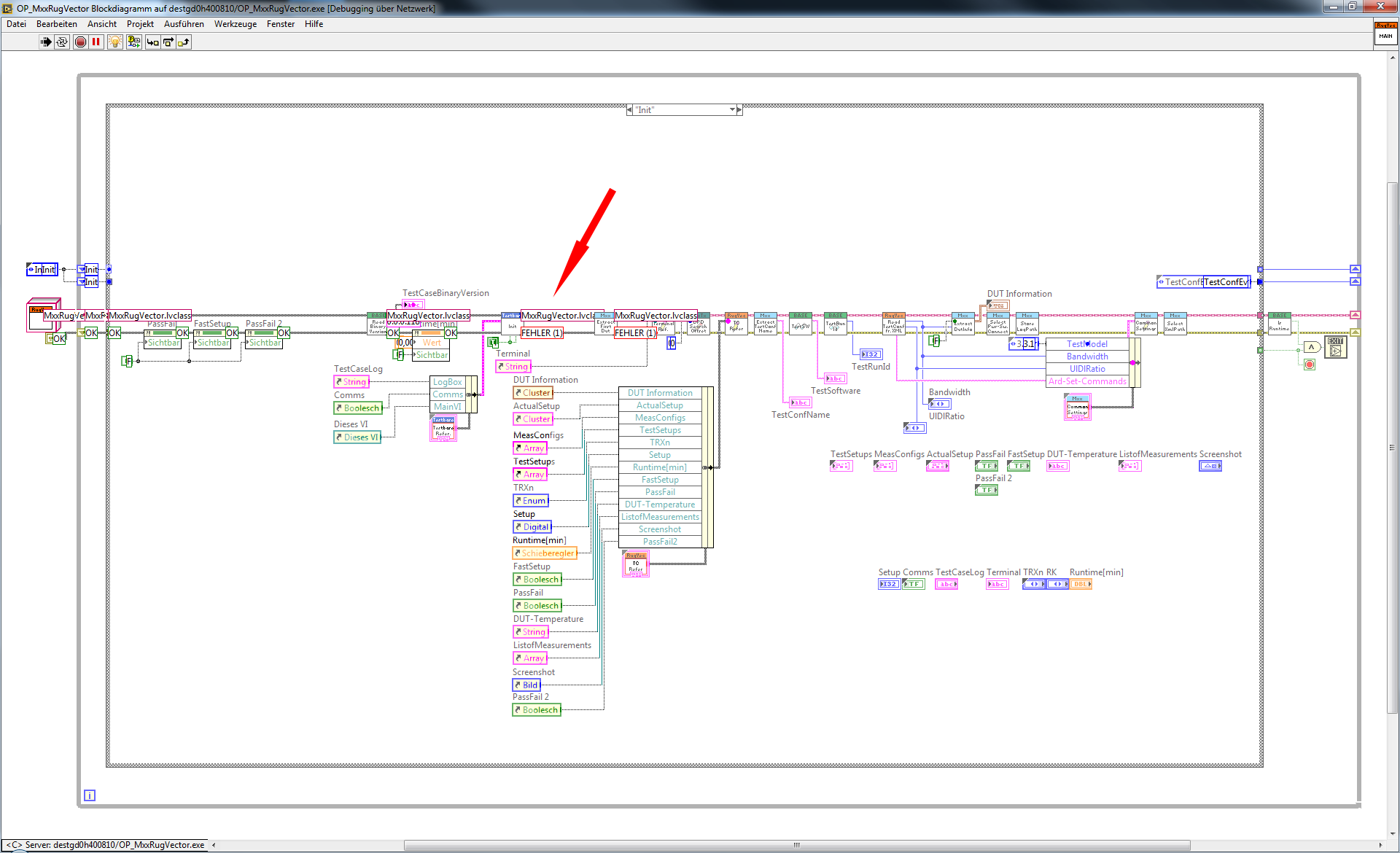Image resolution: width=1400 pixels, height=853 pixels.
Task: Open the case selector dropdown arrow
Action: [732, 110]
